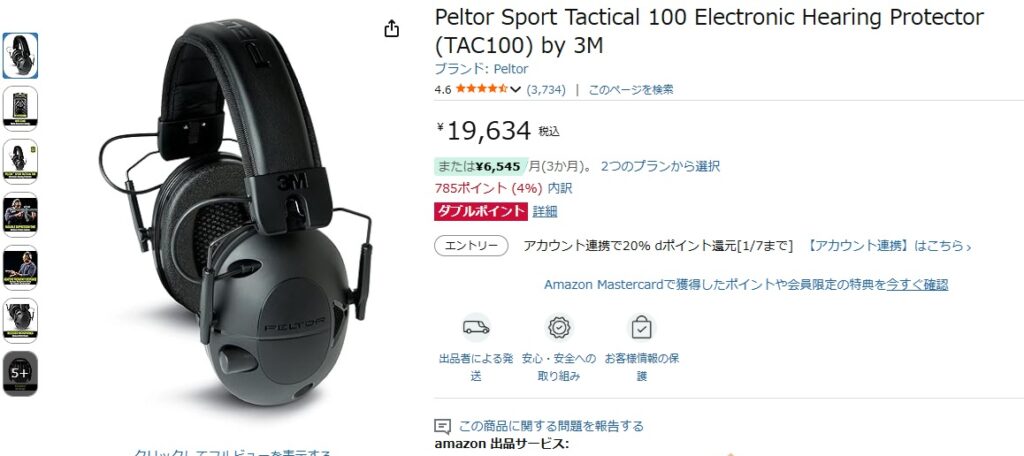Click the customer information protection bag icon
Viewport: 1024px width, 456px height.
[641, 327]
